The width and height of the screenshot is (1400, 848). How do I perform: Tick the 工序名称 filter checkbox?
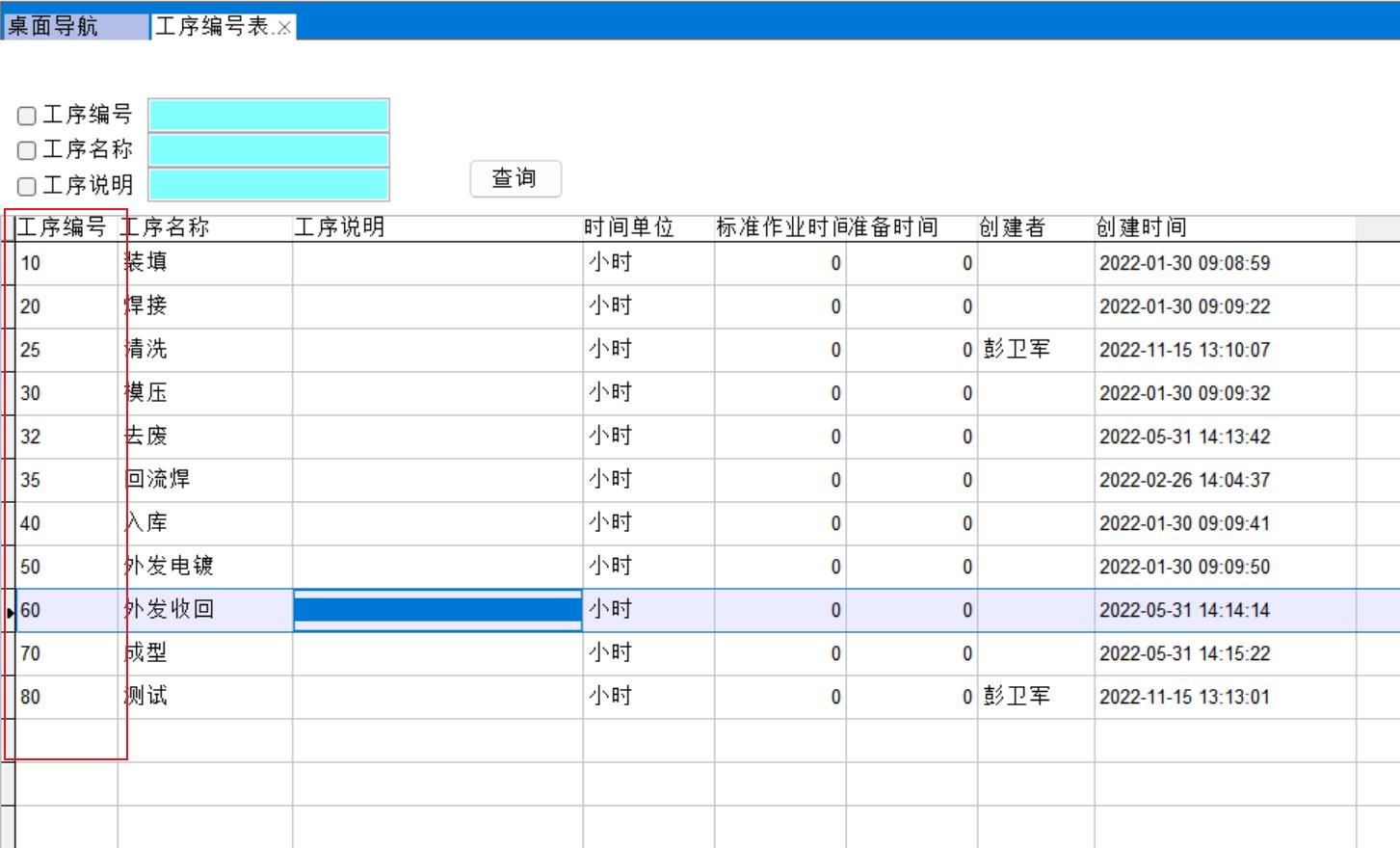point(27,150)
